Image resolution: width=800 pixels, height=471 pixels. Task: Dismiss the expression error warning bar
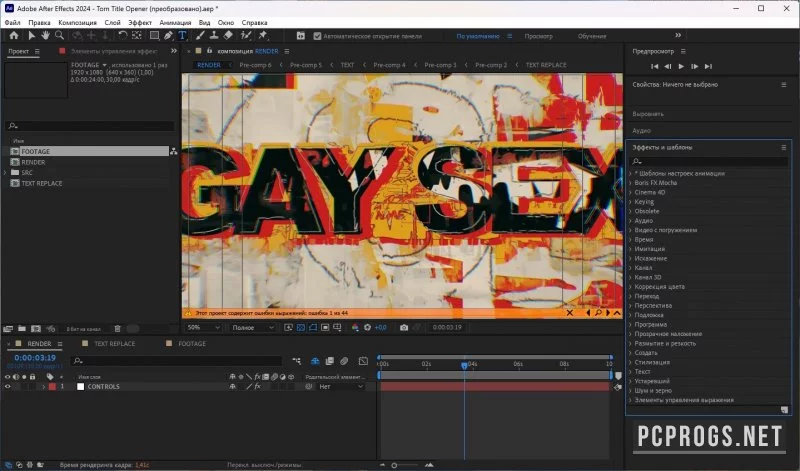570,313
